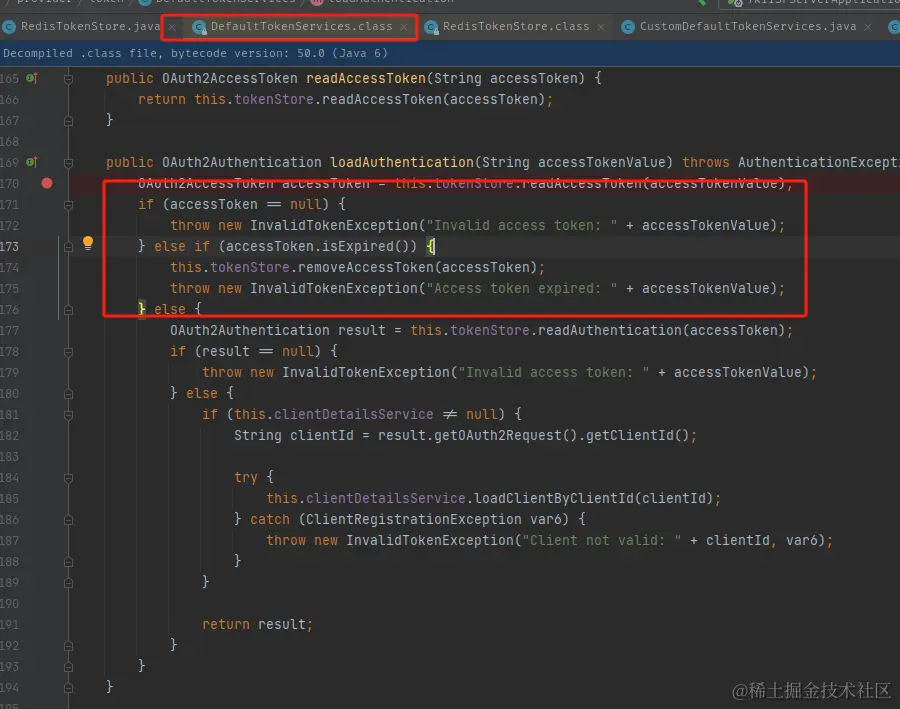Collapse the result null check fold at line 178

(68, 352)
